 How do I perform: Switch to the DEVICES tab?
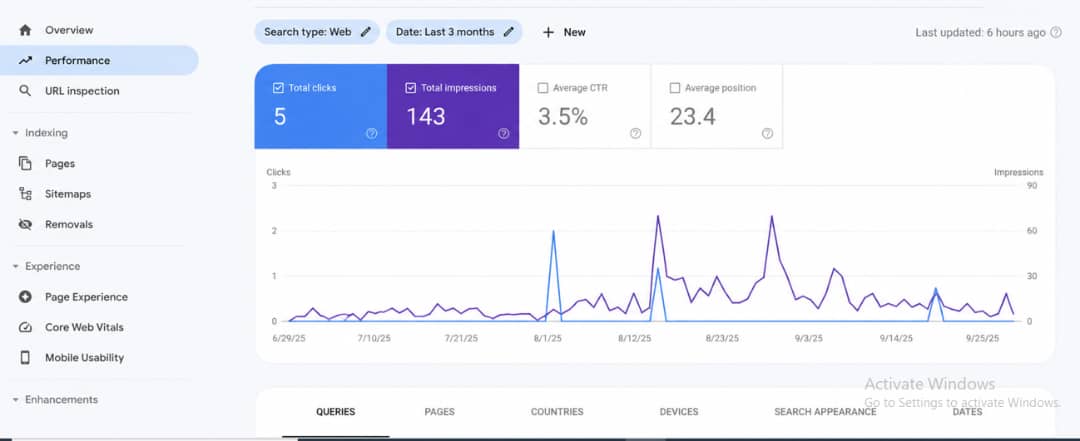point(678,412)
